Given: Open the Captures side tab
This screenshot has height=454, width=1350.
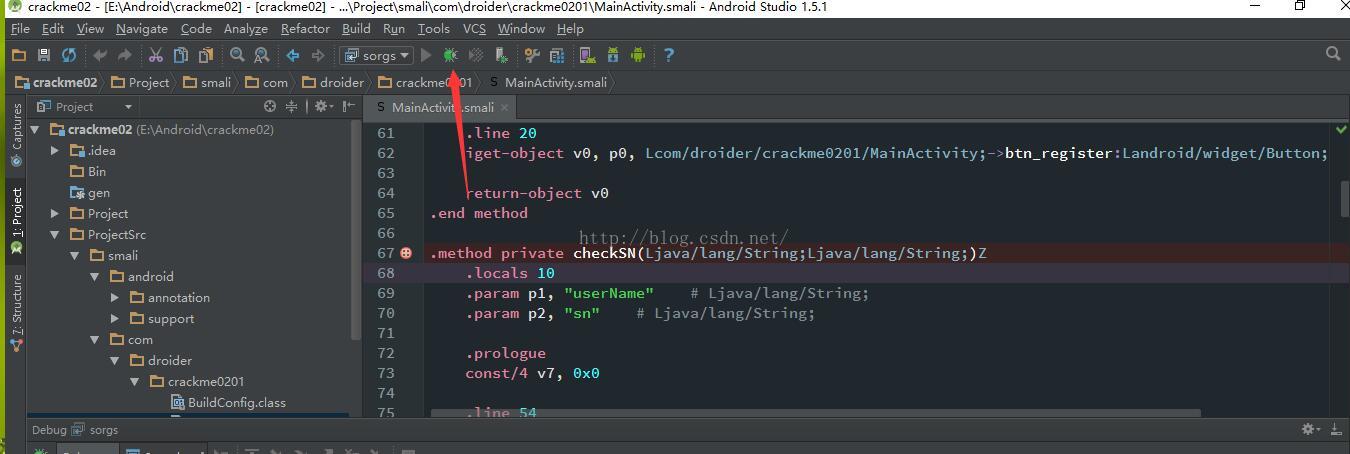Looking at the screenshot, I should 16,134.
